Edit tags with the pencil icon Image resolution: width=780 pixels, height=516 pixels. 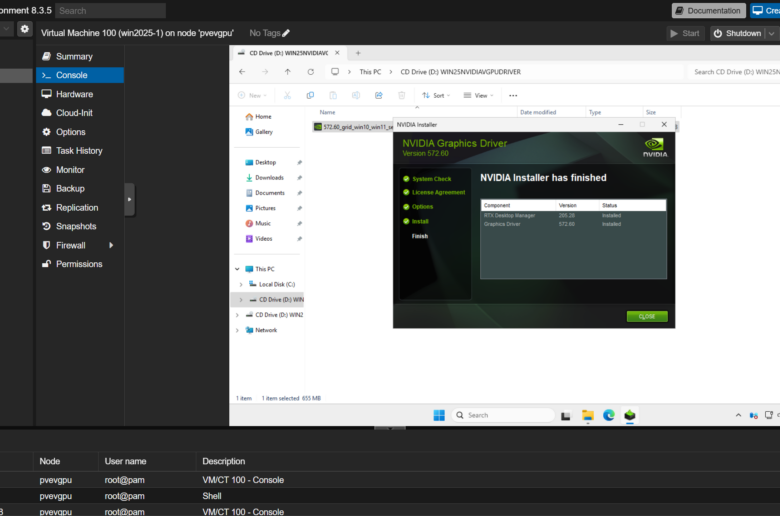[x=286, y=33]
